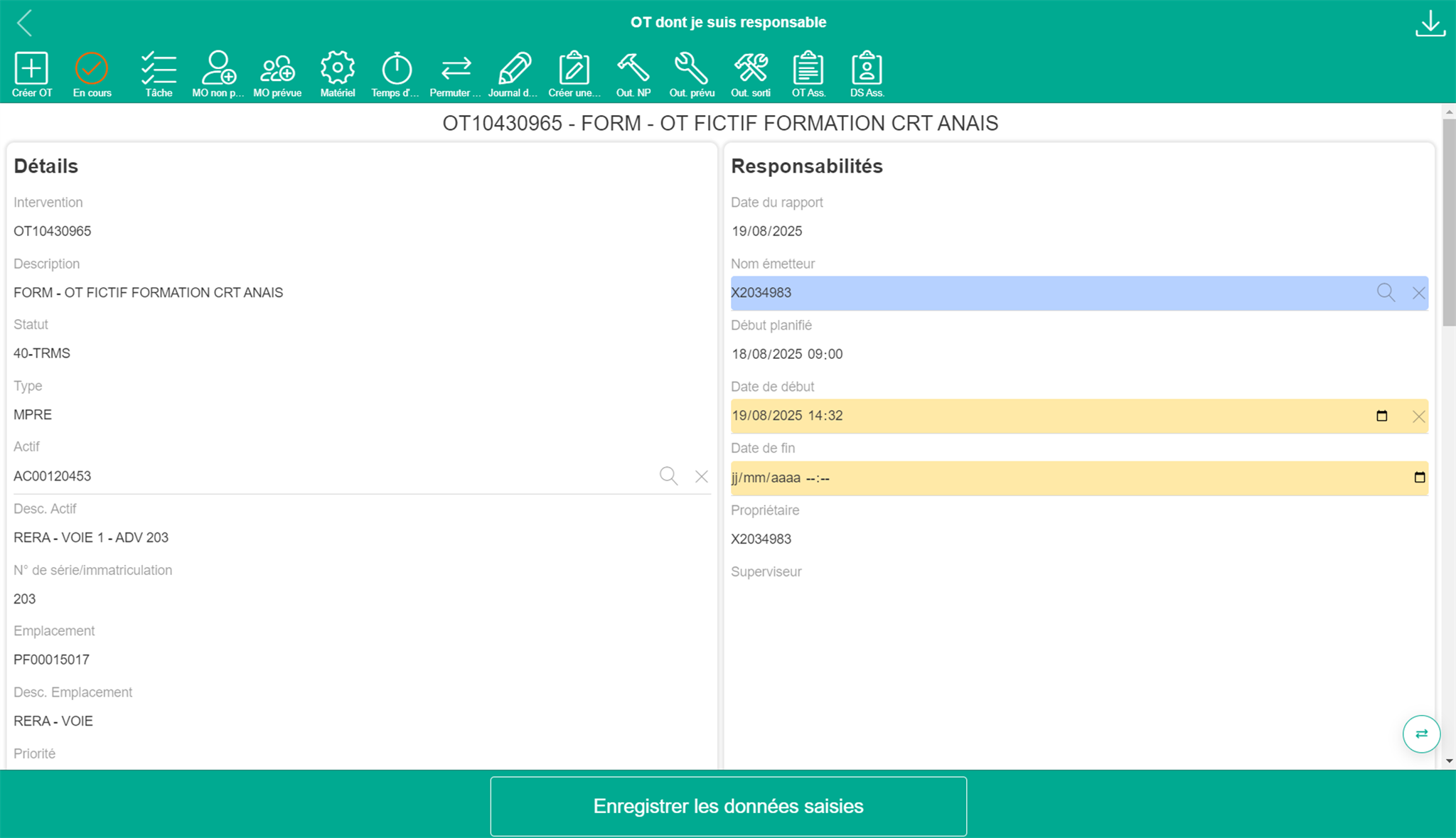Screen dimensions: 1456x838
Task: Click the round swap floating button
Action: [1420, 734]
